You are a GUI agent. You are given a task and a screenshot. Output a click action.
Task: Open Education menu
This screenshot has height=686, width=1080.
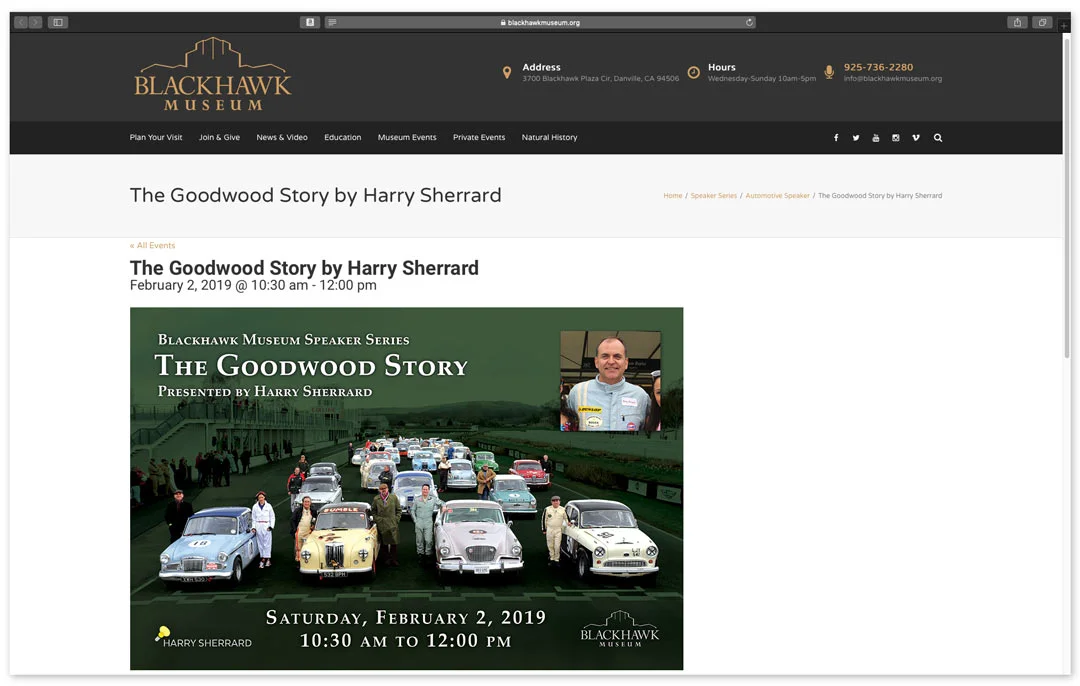coord(343,138)
